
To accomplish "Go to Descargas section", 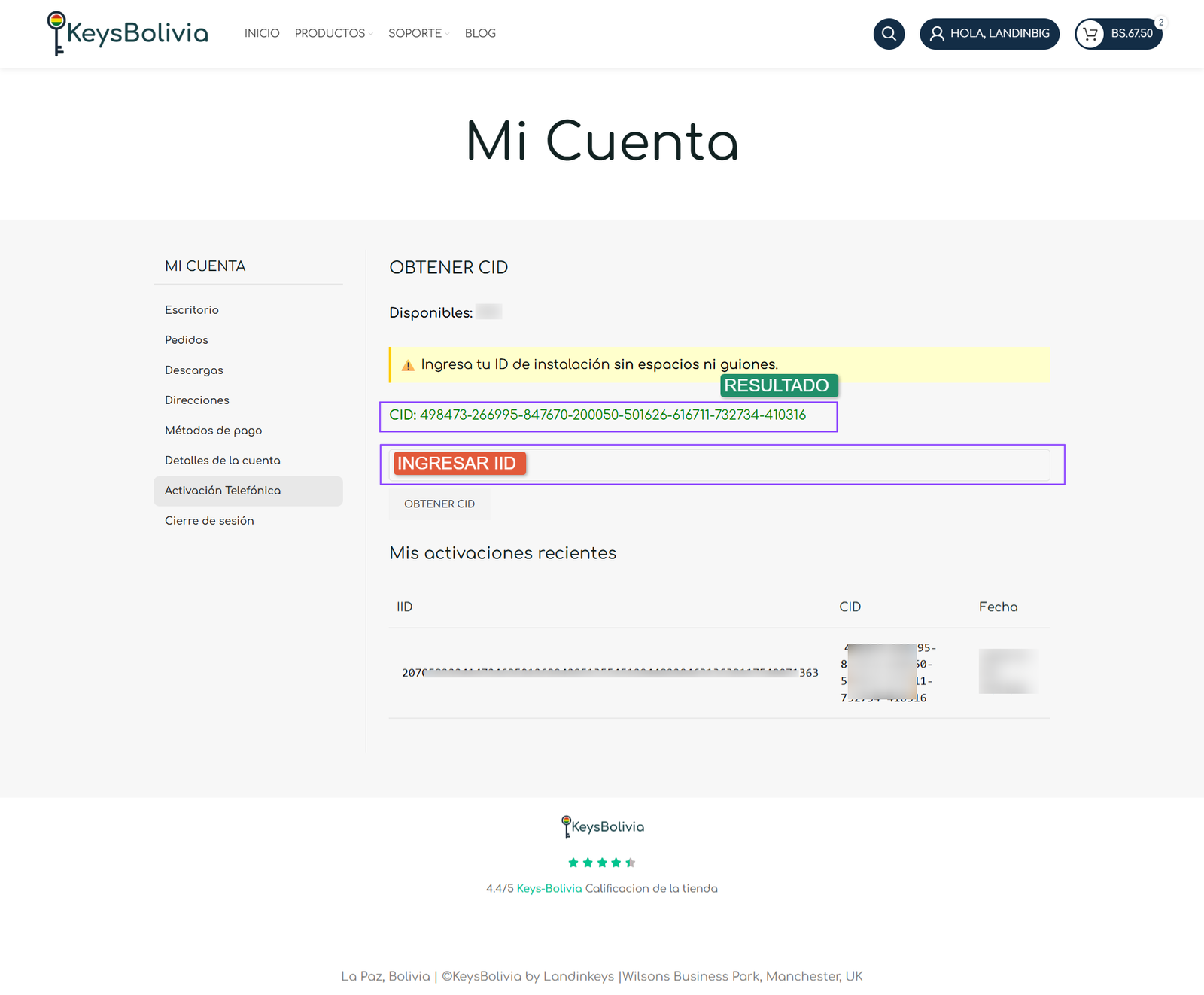I will [x=194, y=370].
